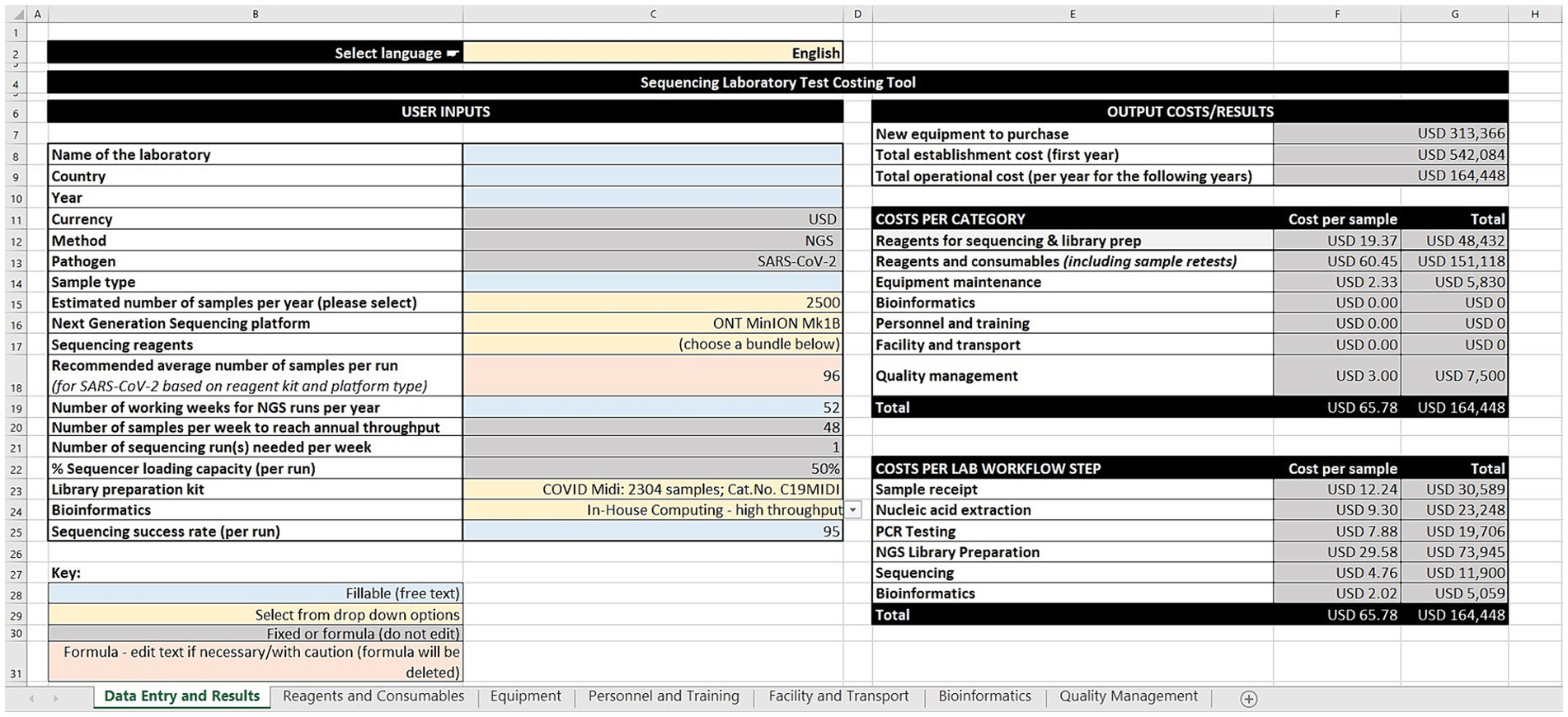Select row 24 header
The width and height of the screenshot is (1568, 717).
[16, 511]
